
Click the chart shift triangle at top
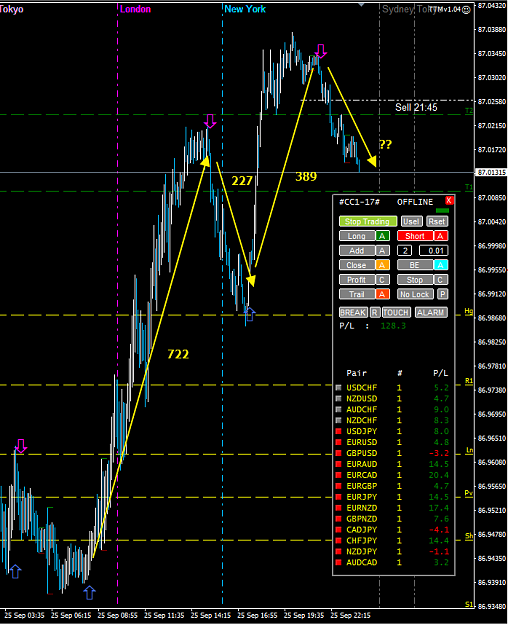click(361, 5)
